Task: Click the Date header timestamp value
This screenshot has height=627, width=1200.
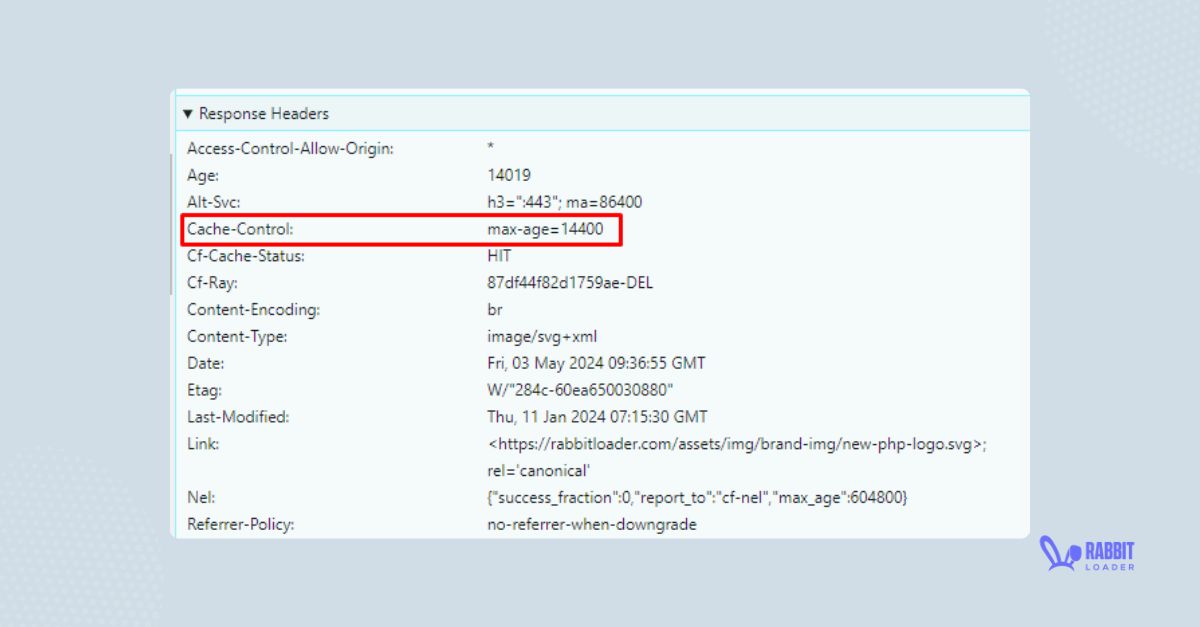Action: [x=596, y=363]
